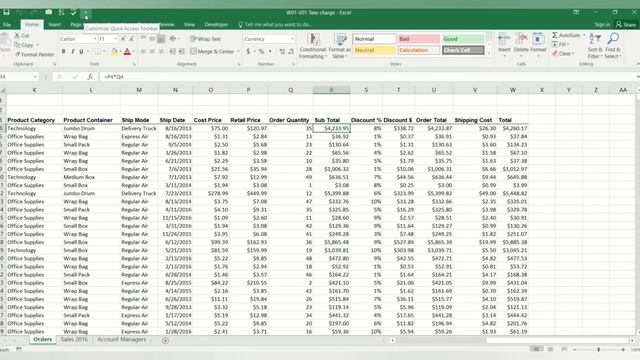Expand the font size dropdown
Screen dimensions: 640x360
(x=116, y=39)
